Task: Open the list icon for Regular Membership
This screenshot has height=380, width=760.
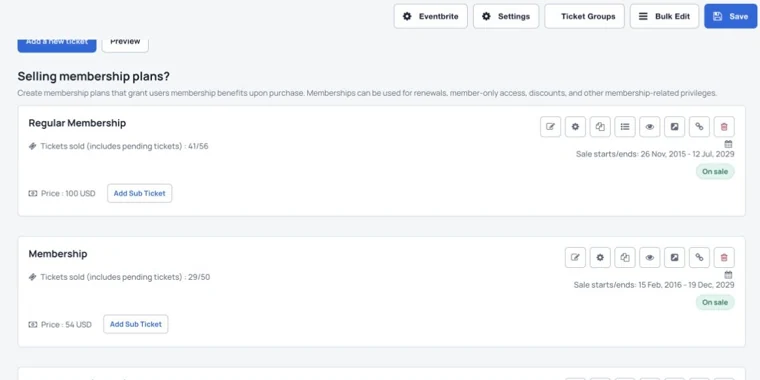Action: click(x=625, y=127)
